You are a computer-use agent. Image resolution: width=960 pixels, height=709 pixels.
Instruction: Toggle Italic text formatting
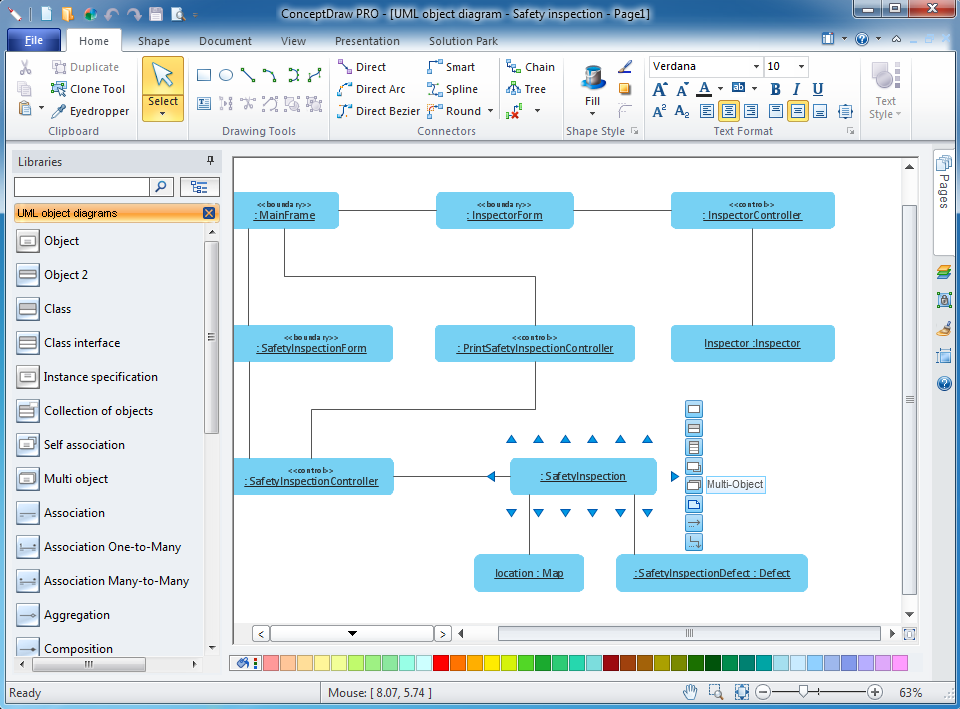(796, 89)
